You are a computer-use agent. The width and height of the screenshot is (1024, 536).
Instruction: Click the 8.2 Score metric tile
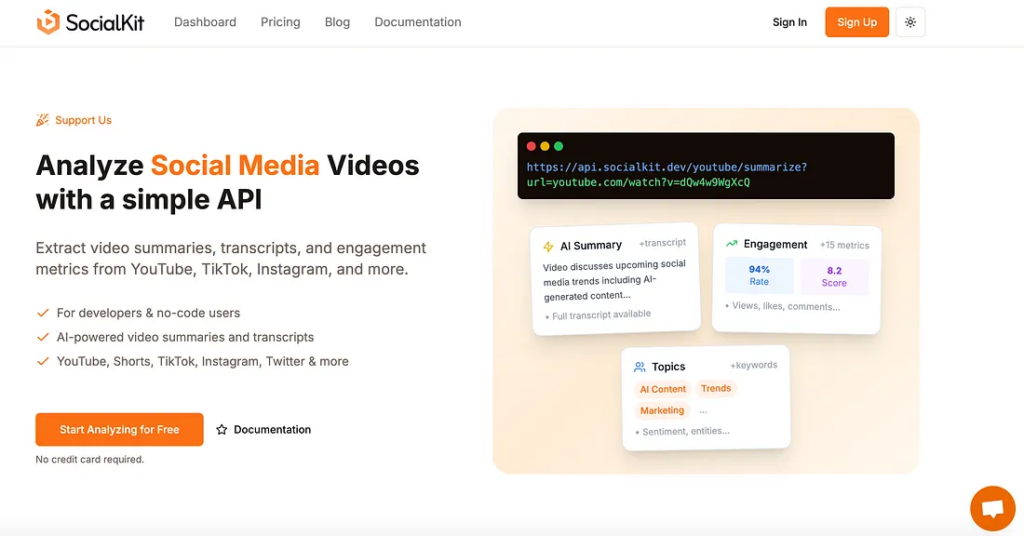point(834,277)
